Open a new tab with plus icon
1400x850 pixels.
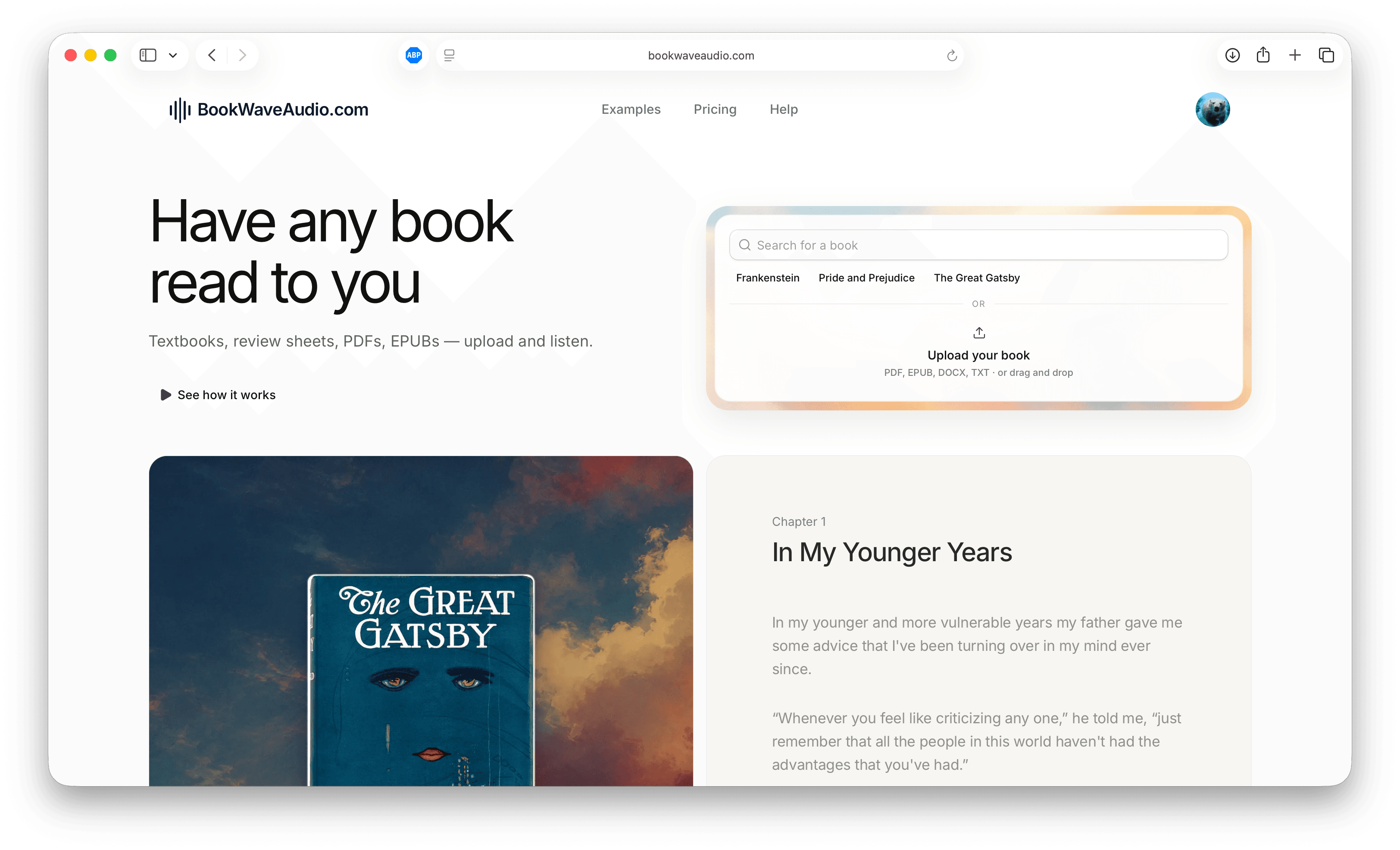point(1295,55)
